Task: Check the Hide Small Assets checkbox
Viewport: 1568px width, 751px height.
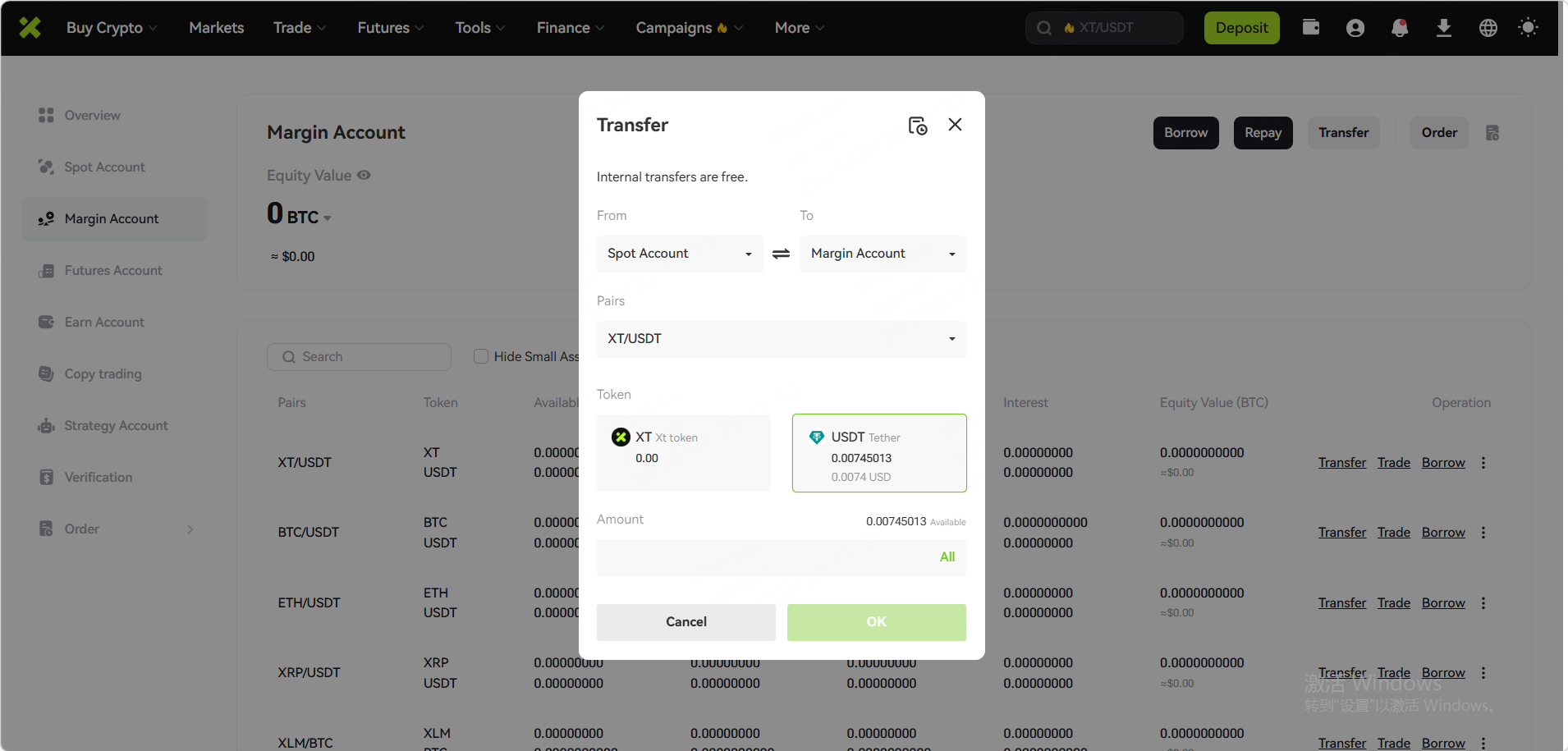Action: (481, 356)
